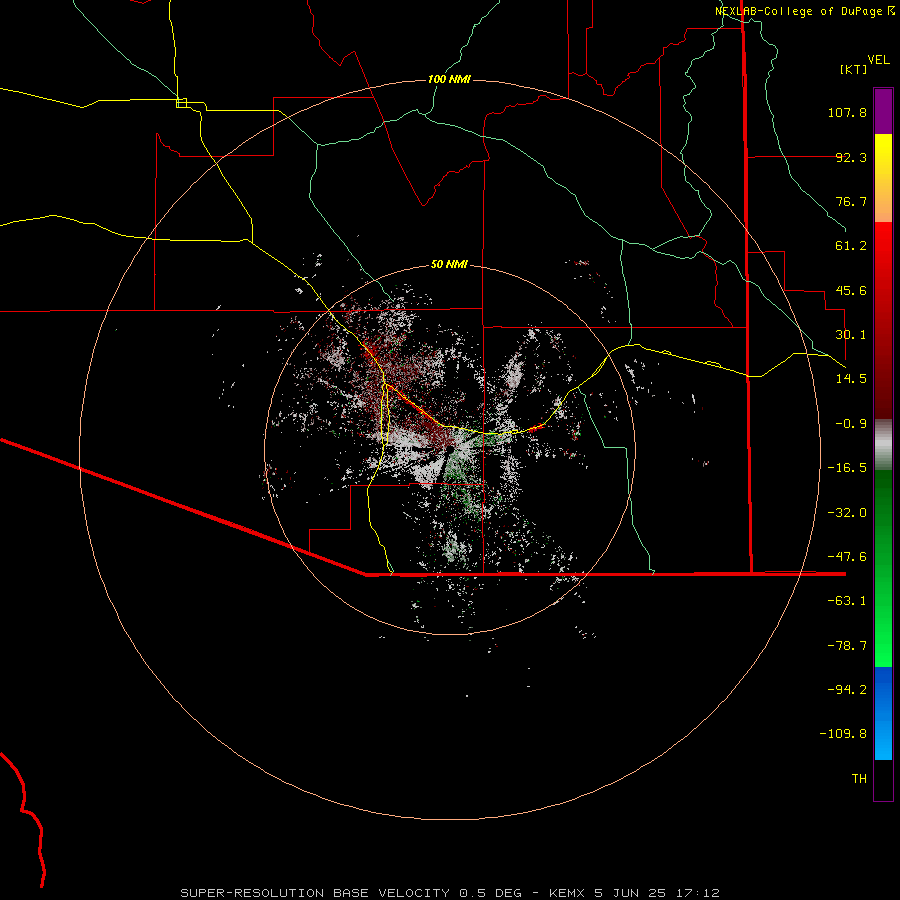This screenshot has width=900, height=900.
Task: Click the small yellow square city marker on the highway
Action: pyautogui.click(x=181, y=103)
